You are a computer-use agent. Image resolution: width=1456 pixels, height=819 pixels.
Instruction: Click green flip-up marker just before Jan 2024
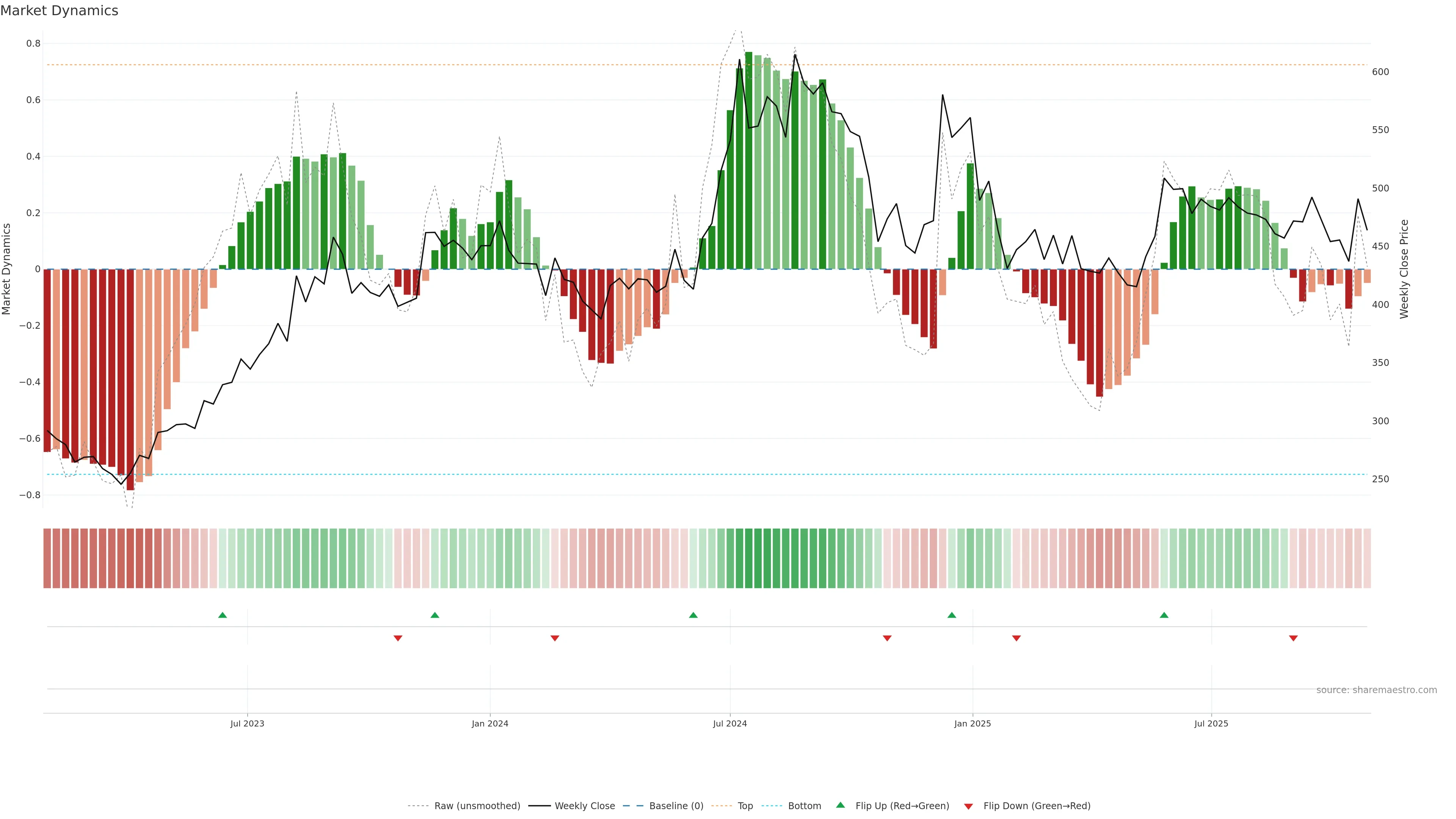(x=435, y=615)
